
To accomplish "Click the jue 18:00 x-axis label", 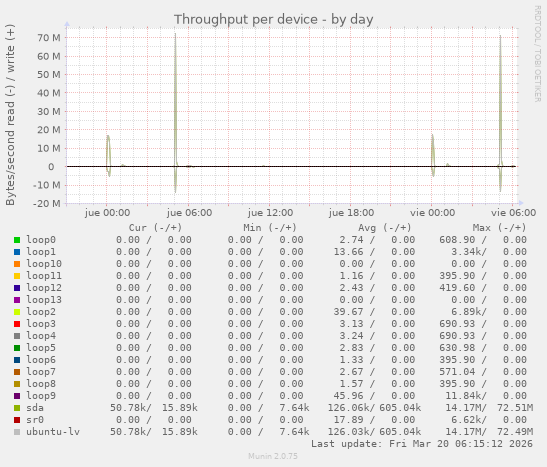I will point(351,213).
